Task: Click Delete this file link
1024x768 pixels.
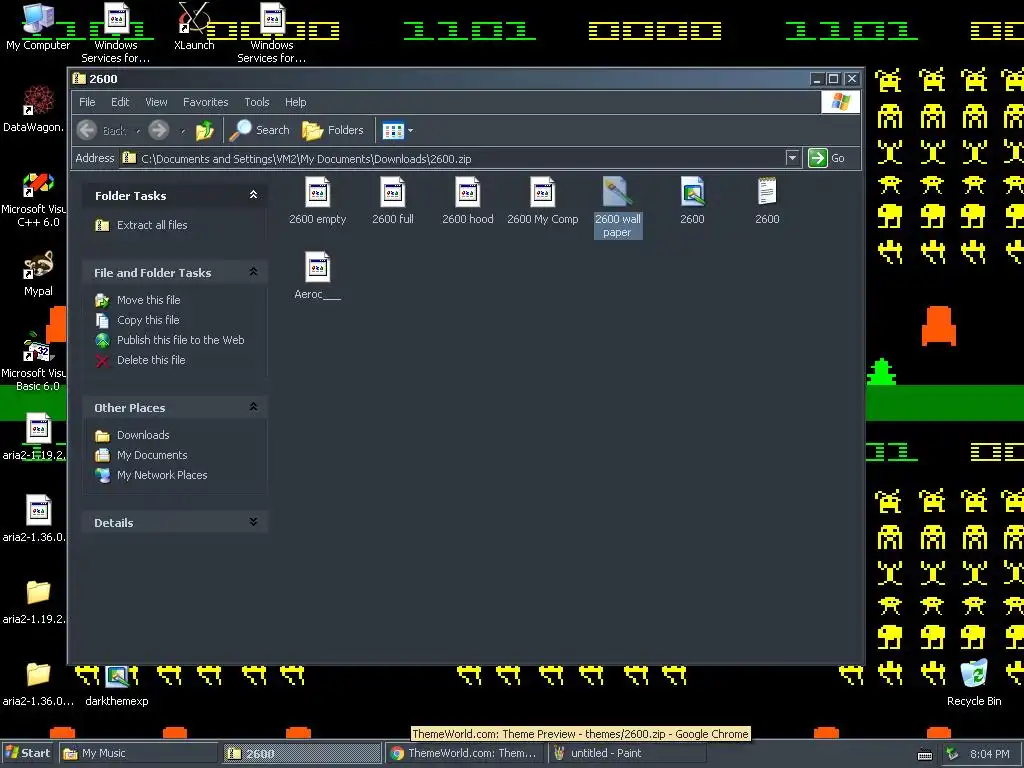Action: coord(151,360)
